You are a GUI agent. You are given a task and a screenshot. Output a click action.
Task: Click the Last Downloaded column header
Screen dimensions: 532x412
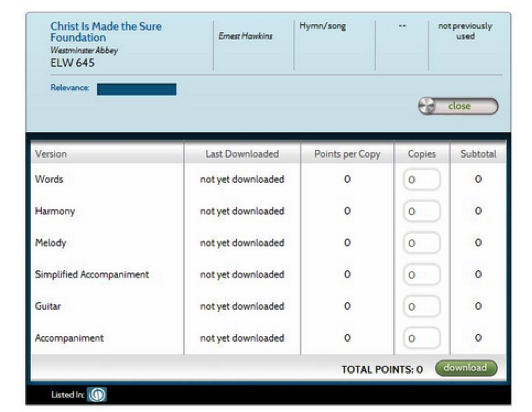[x=242, y=154]
